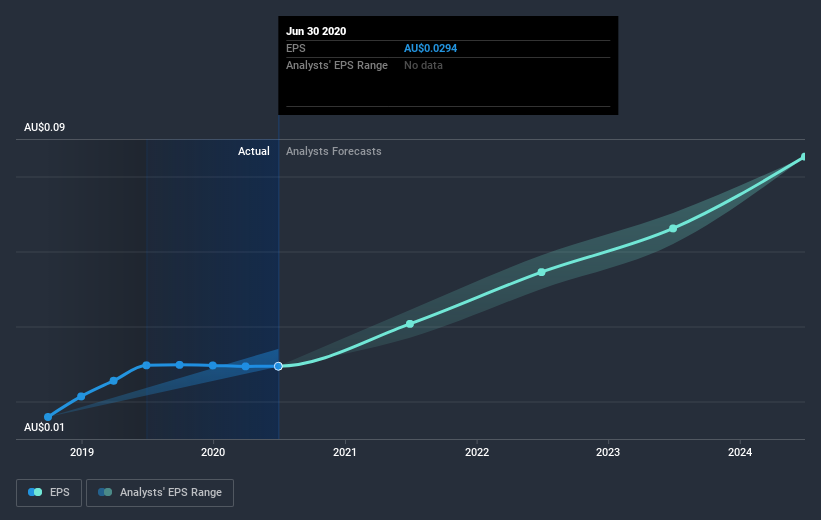Toggle the Analysts' EPS Range legend button
The image size is (821, 520).
click(160, 493)
